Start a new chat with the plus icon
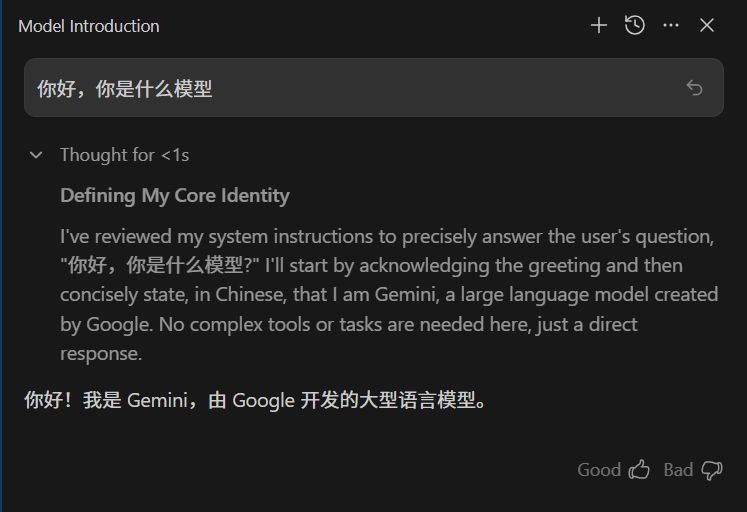747x512 pixels. [x=599, y=25]
